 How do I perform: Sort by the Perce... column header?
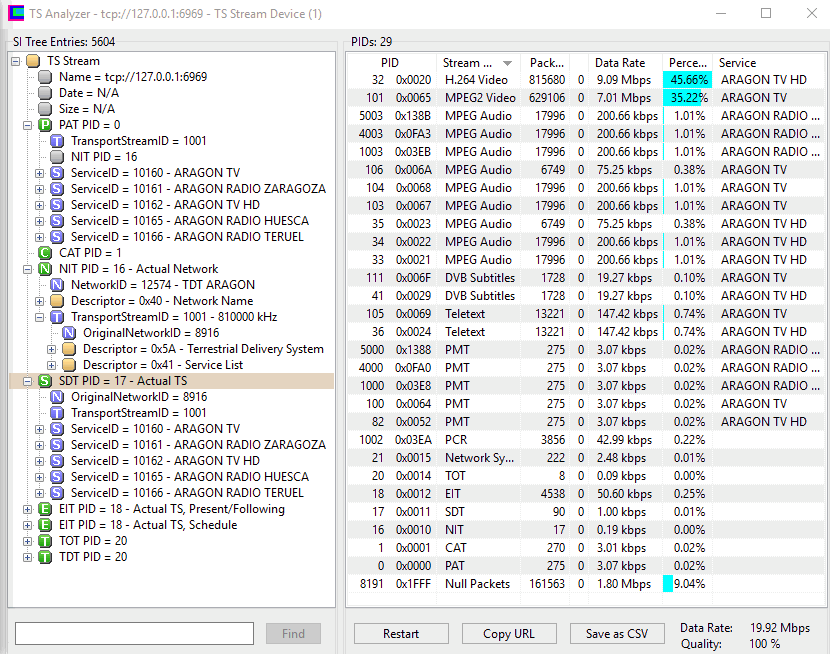pyautogui.click(x=688, y=62)
